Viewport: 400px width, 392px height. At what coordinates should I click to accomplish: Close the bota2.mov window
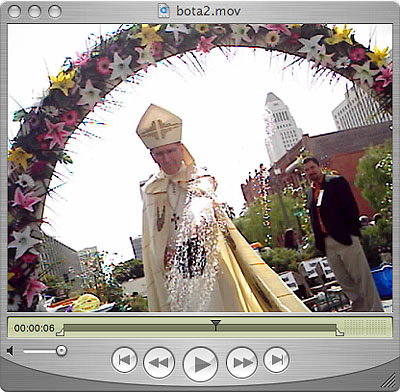(14, 12)
